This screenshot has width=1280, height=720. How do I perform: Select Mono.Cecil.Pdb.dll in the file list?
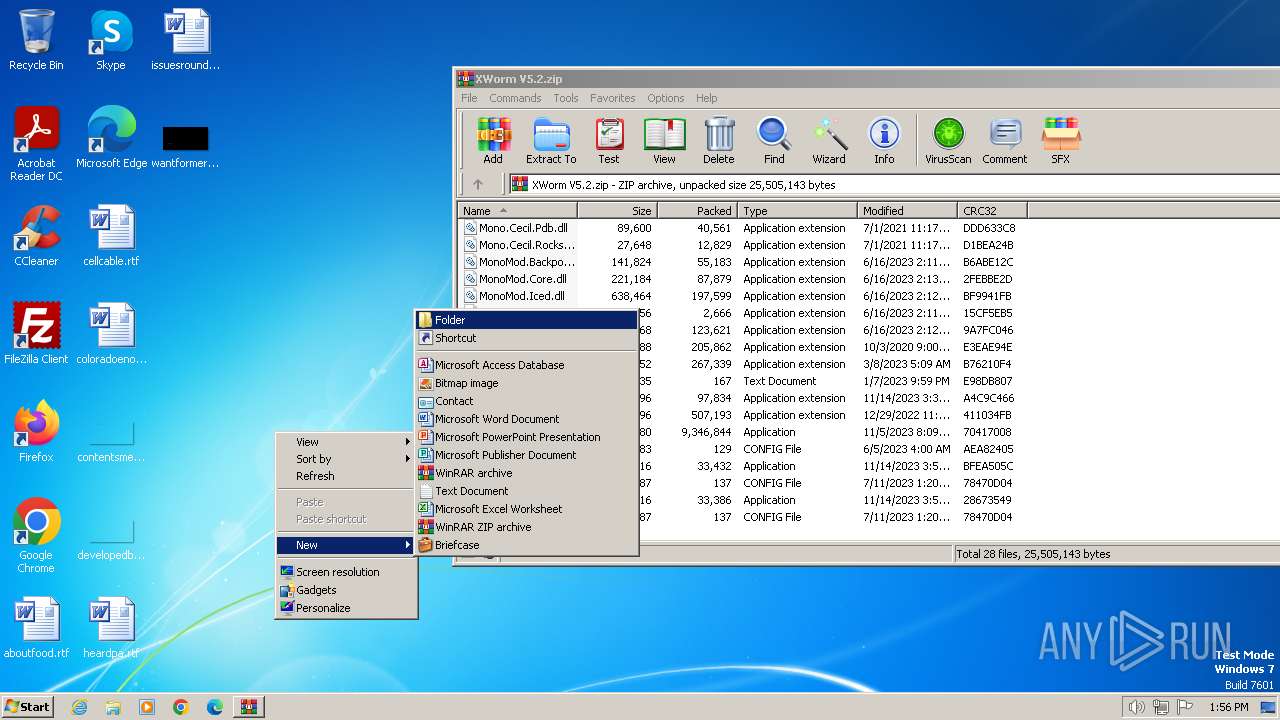523,228
